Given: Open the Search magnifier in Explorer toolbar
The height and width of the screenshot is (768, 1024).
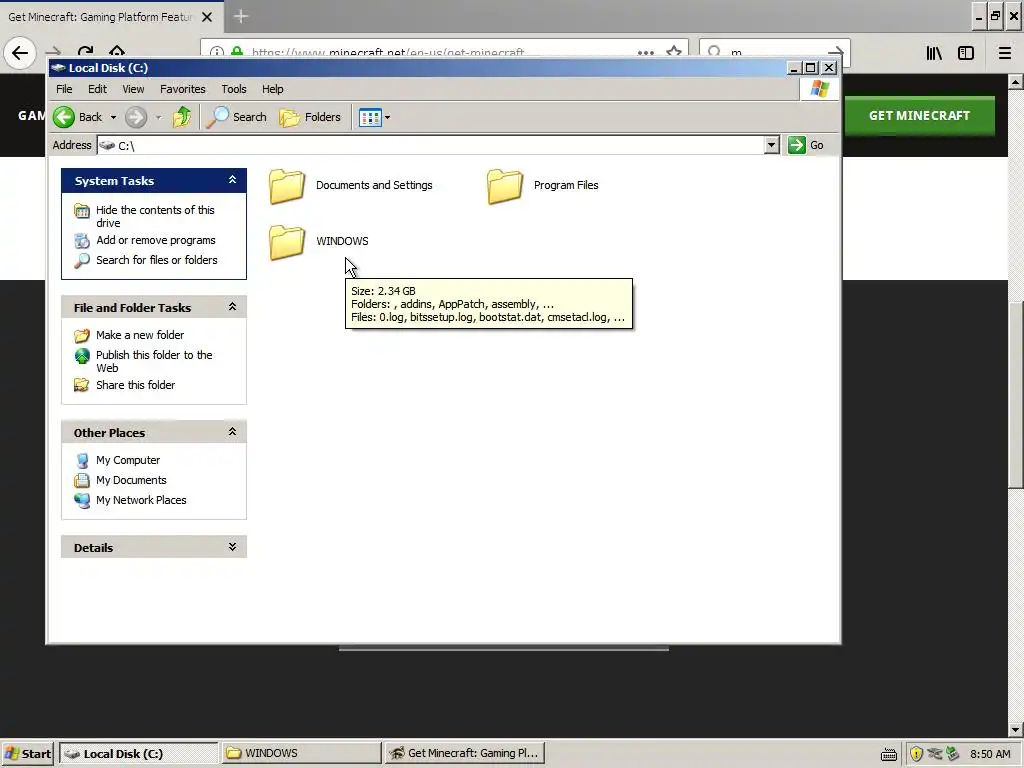Looking at the screenshot, I should click(x=217, y=117).
